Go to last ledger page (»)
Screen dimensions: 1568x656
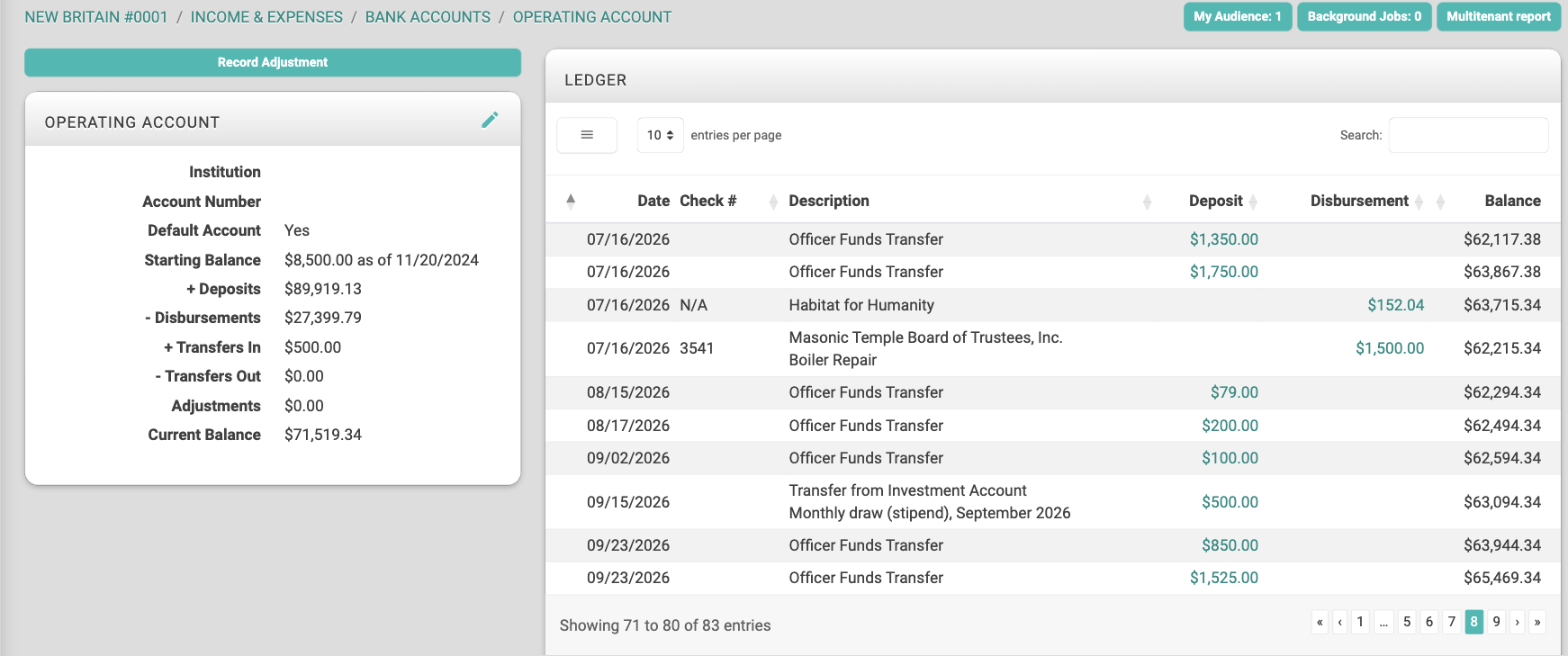[1537, 622]
